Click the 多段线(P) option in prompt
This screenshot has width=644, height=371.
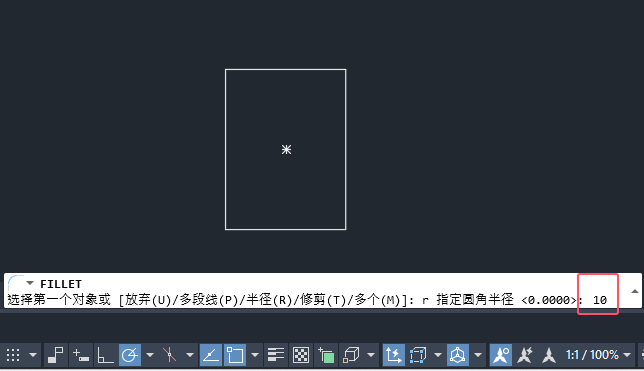click(x=207, y=300)
